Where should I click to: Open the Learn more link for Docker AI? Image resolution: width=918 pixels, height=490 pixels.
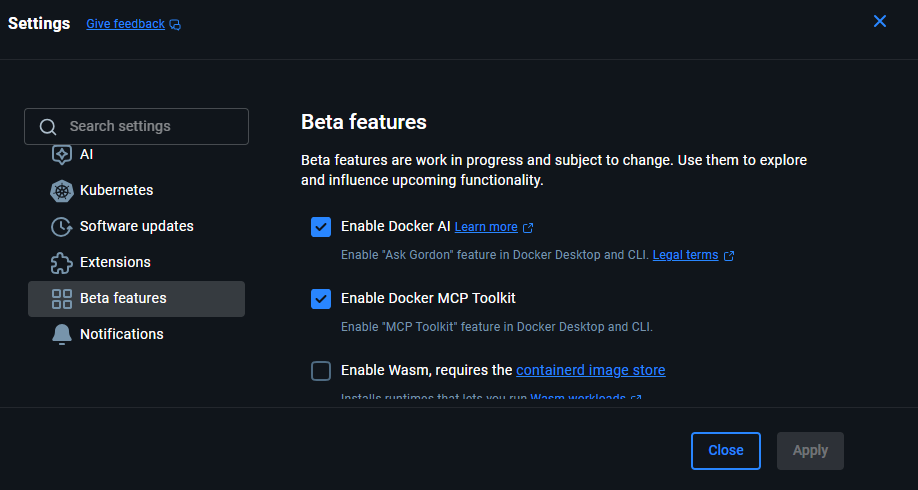point(486,227)
